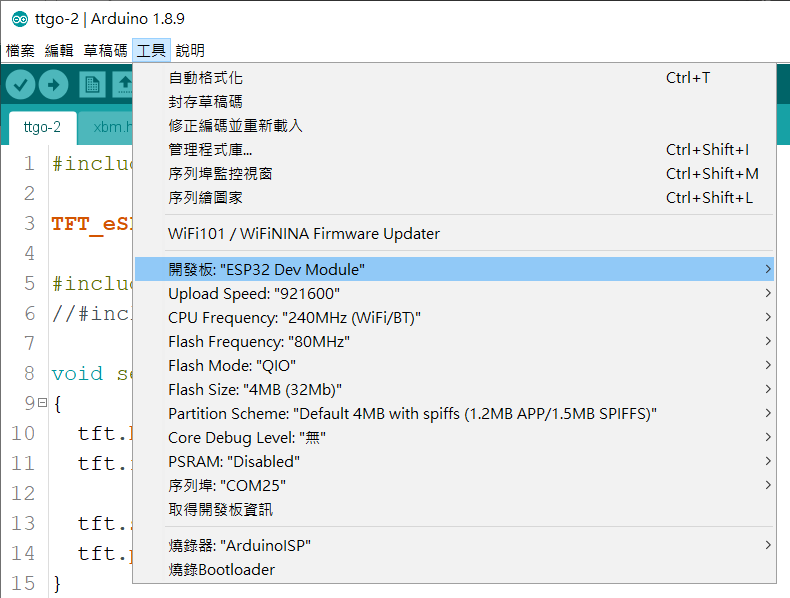Expand Flash Frequency "80MHz" submenu
This screenshot has height=598, width=790.
[454, 342]
